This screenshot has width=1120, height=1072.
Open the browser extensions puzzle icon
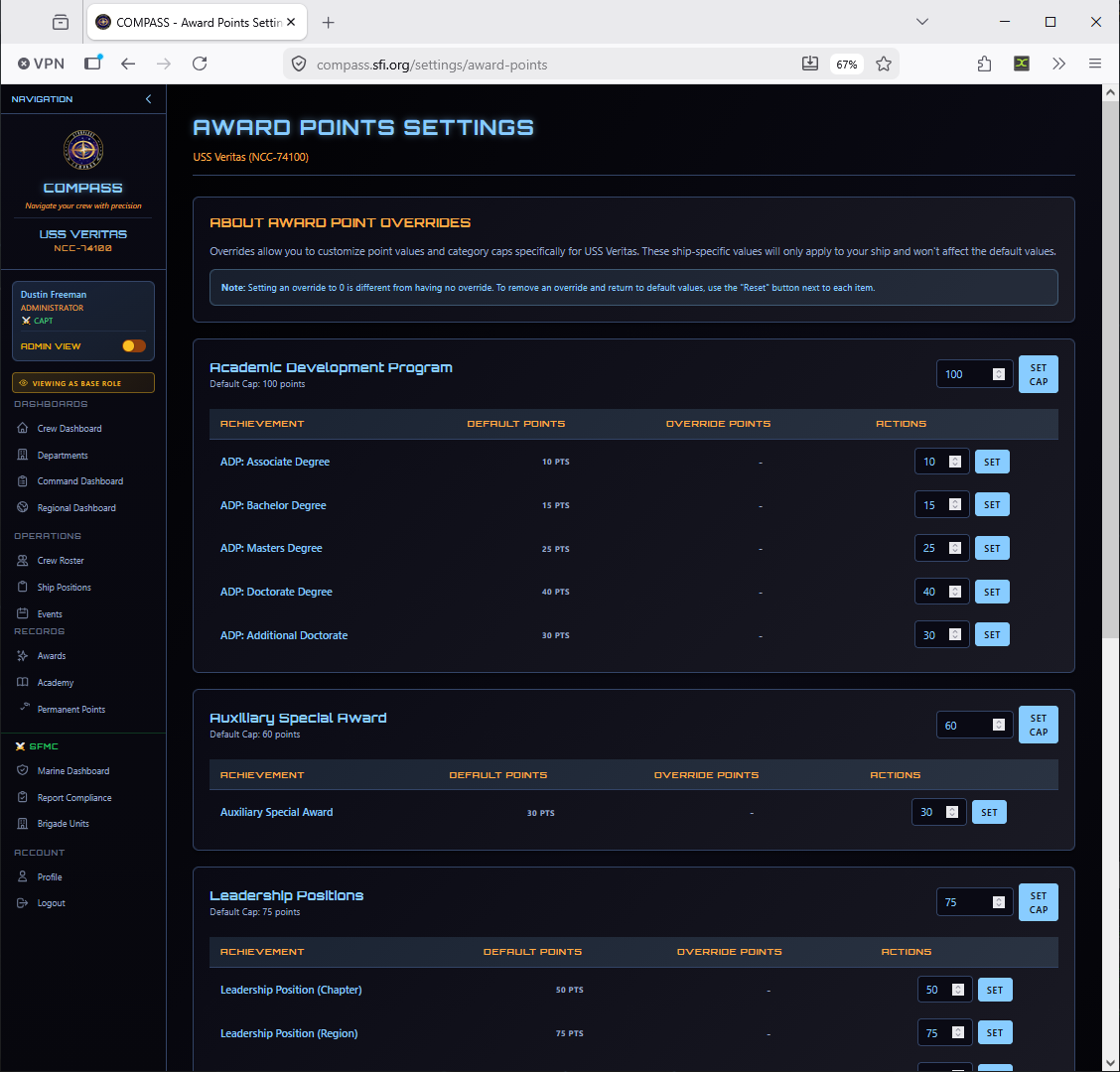(984, 64)
